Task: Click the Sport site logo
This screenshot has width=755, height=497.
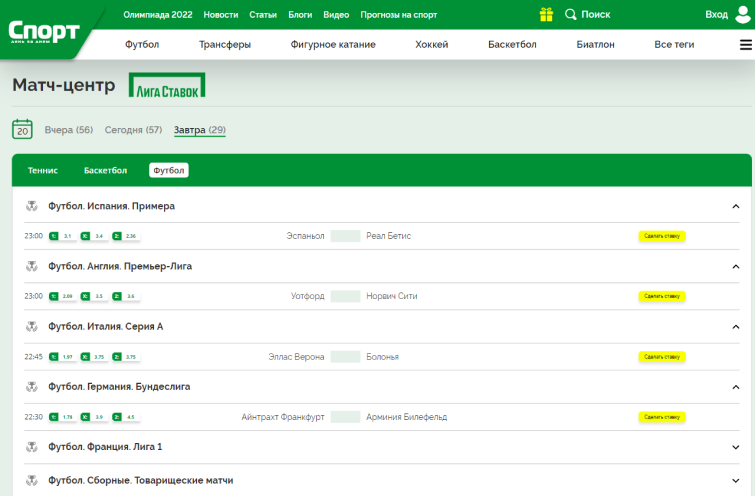Action: (44, 31)
